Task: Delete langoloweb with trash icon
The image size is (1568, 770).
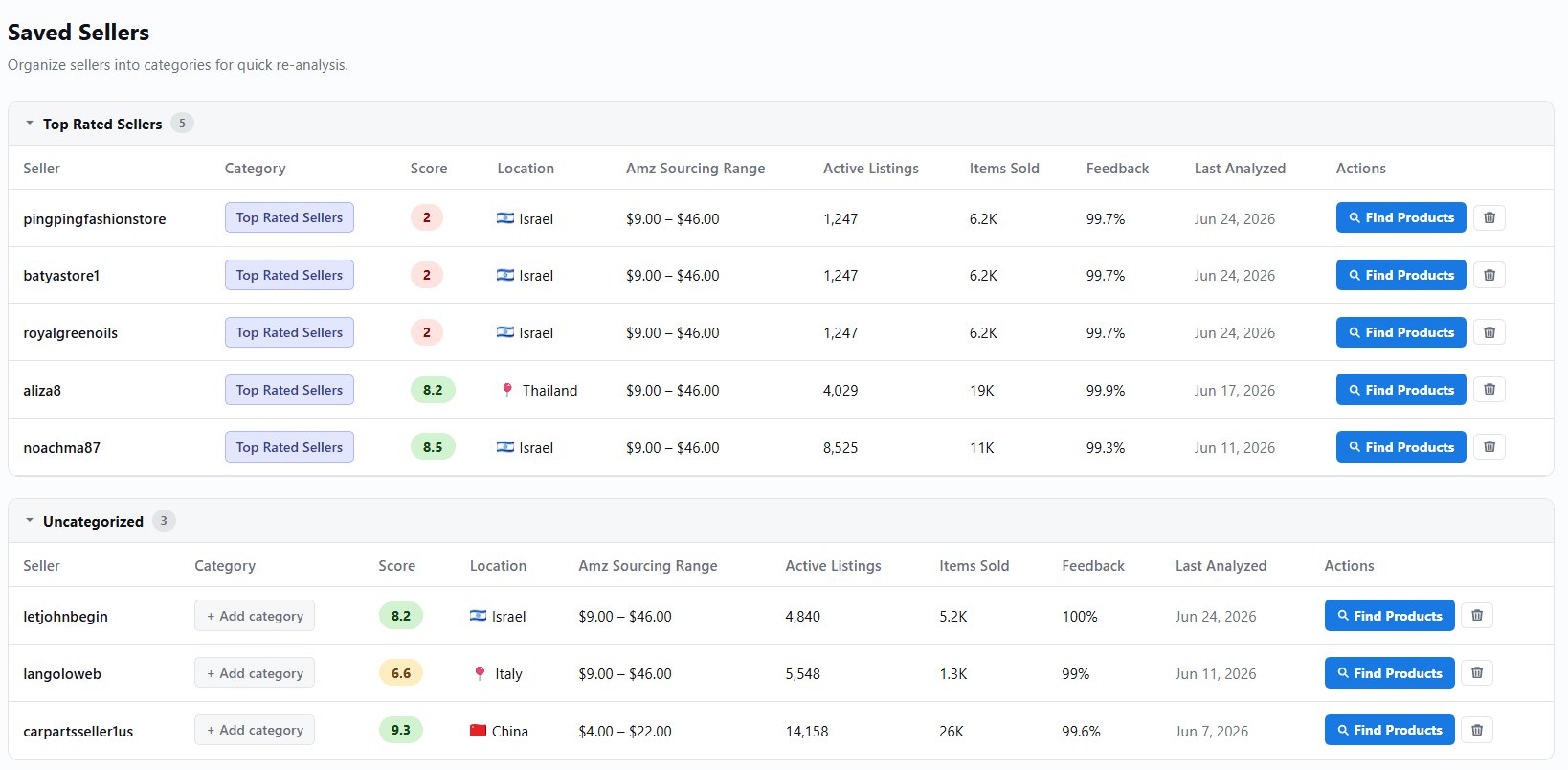Action: (1477, 673)
